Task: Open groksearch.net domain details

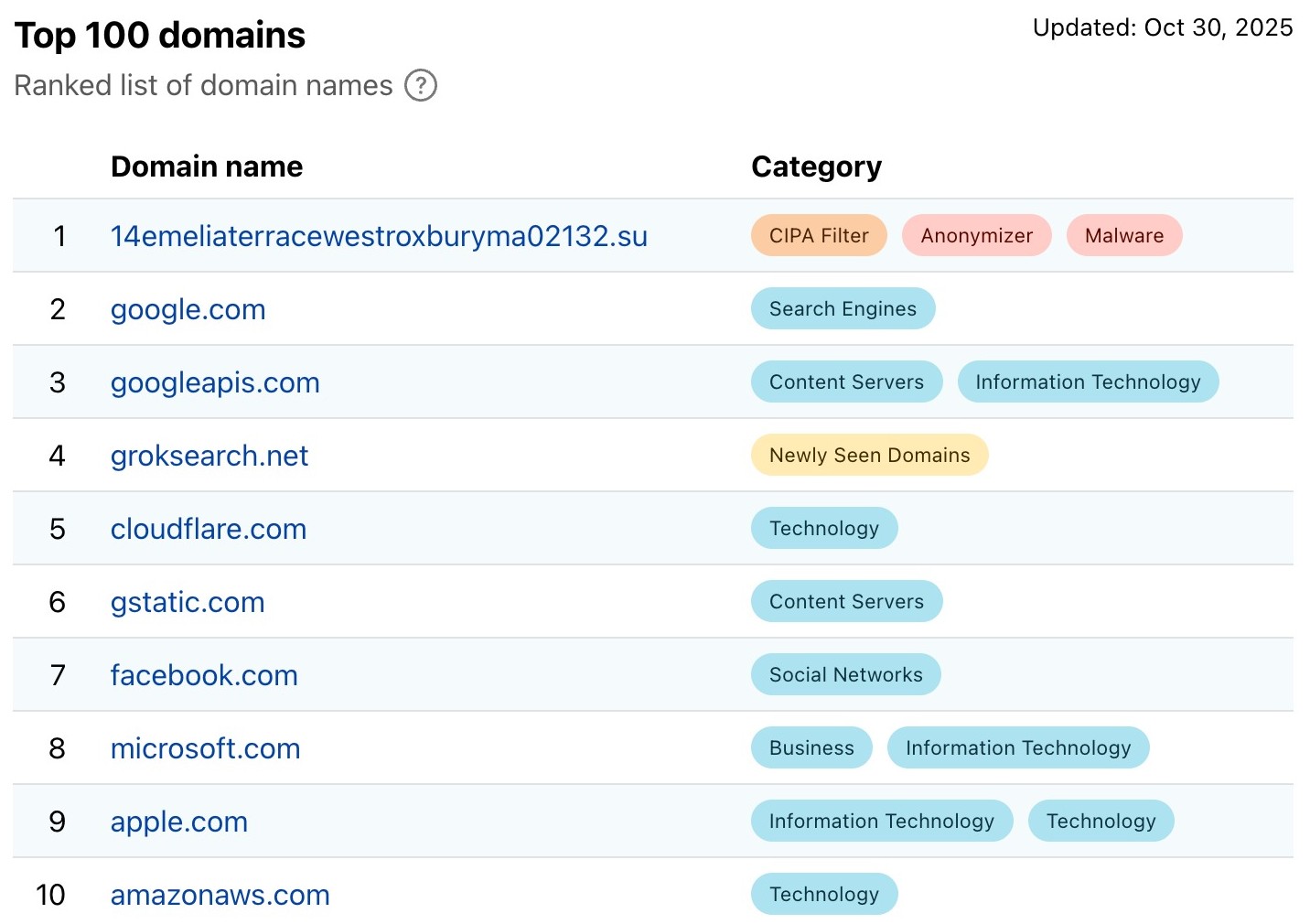Action: coord(209,456)
